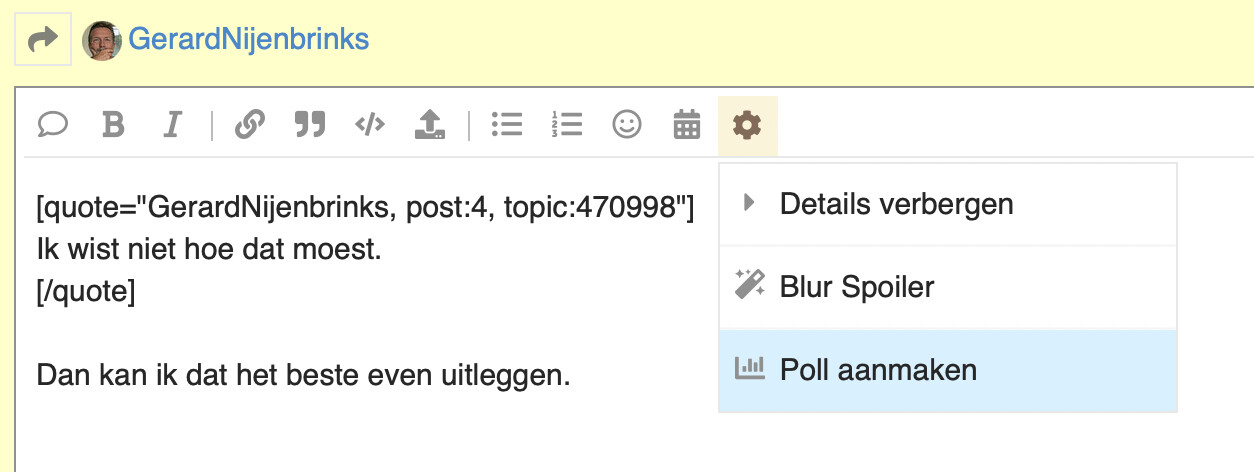Select Poll aanmaken menu entry
This screenshot has width=1254, height=472.
(948, 370)
